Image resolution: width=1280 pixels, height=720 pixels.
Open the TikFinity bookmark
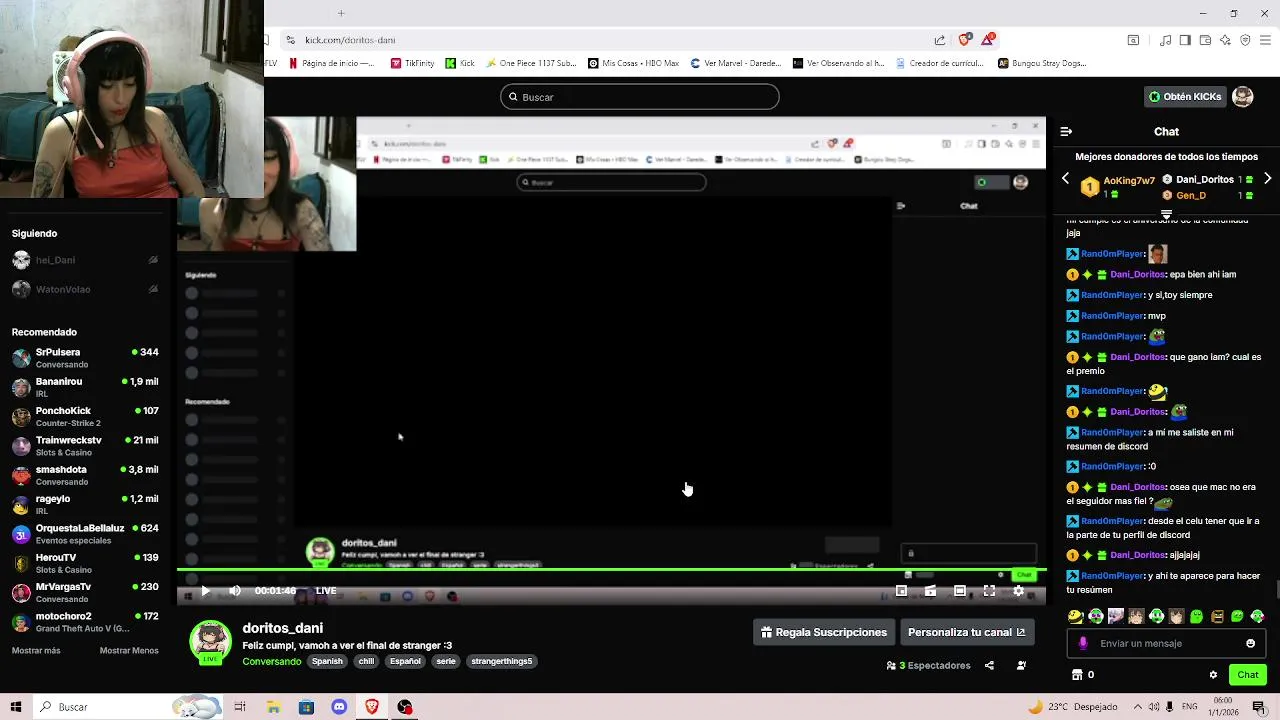412,63
